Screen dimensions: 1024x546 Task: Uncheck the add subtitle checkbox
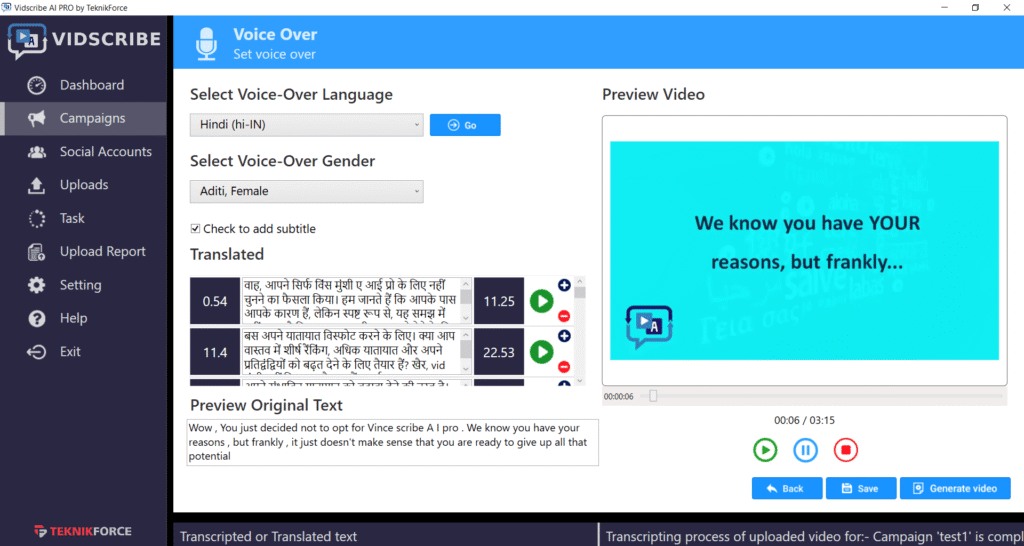point(195,229)
